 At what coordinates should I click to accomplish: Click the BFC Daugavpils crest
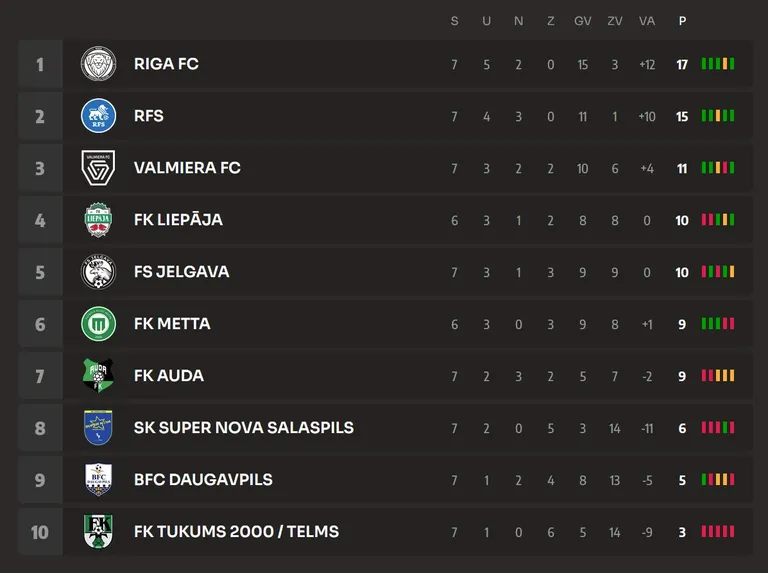98,479
